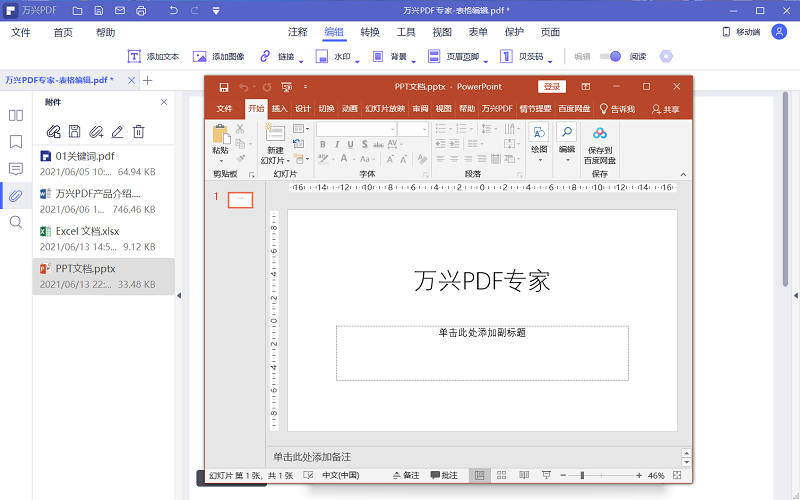Click the delete attachment trash icon
This screenshot has width=800, height=500.
click(x=139, y=131)
